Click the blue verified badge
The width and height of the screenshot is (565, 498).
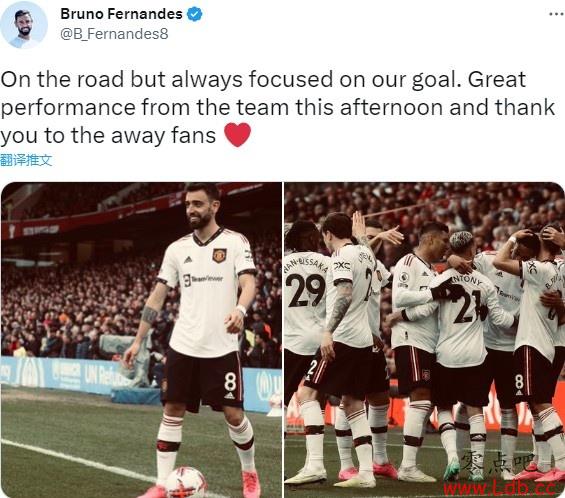[x=195, y=14]
